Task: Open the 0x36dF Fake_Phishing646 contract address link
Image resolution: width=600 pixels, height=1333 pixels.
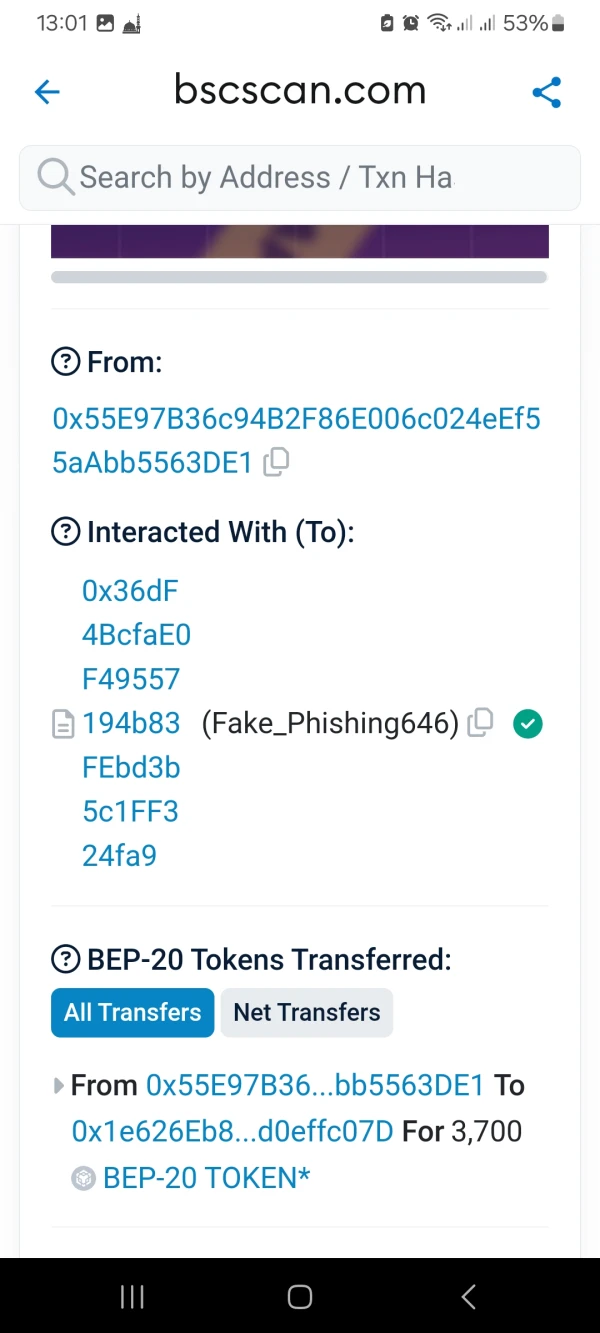Action: [131, 723]
